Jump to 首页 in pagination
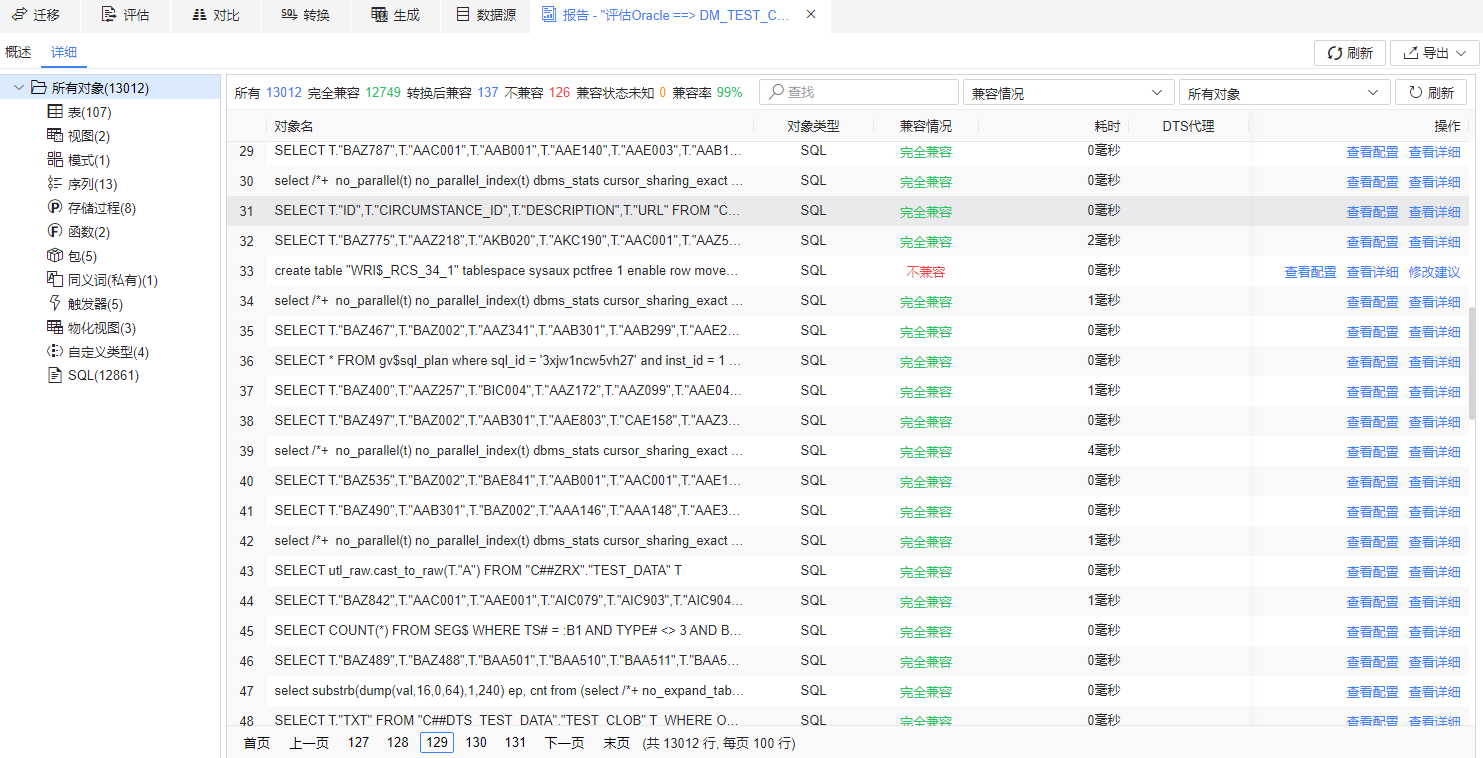The height and width of the screenshot is (758, 1483). tap(257, 743)
